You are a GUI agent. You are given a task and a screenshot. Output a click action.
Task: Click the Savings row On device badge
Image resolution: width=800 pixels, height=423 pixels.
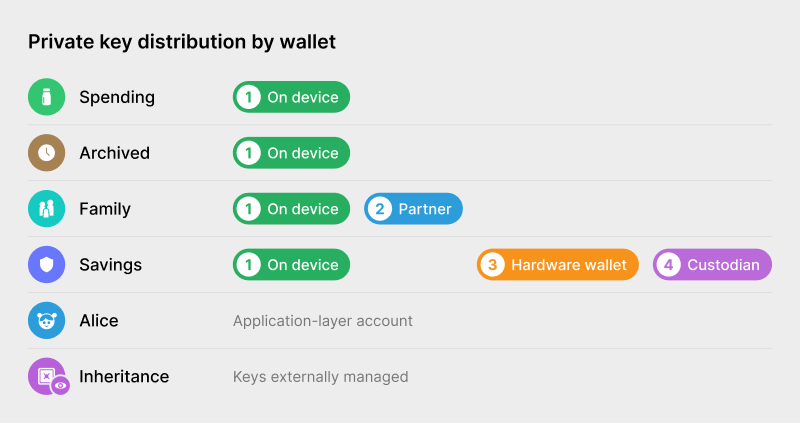(291, 265)
